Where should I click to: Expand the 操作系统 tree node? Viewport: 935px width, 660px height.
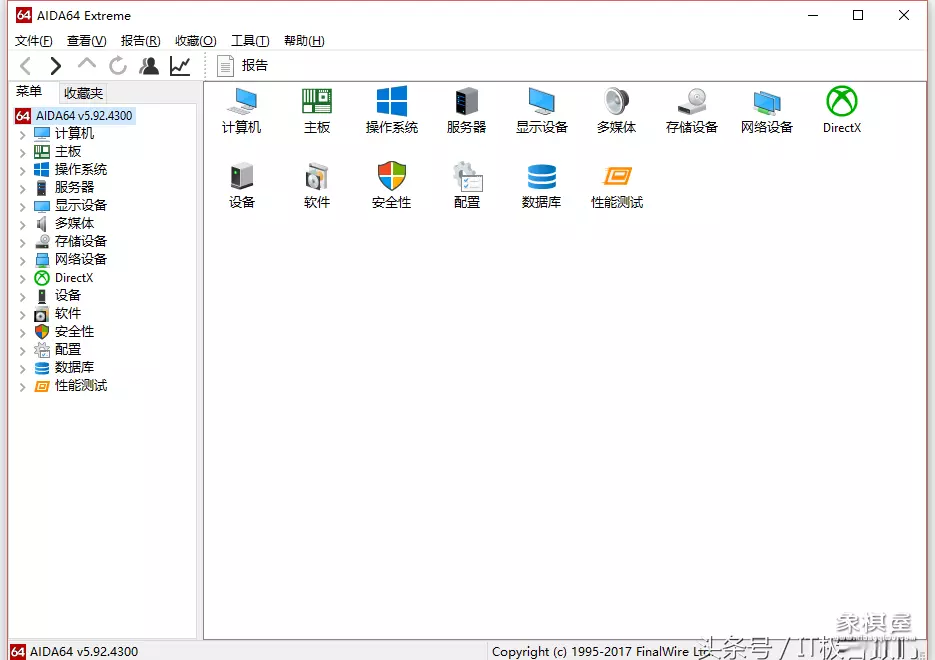23,171
